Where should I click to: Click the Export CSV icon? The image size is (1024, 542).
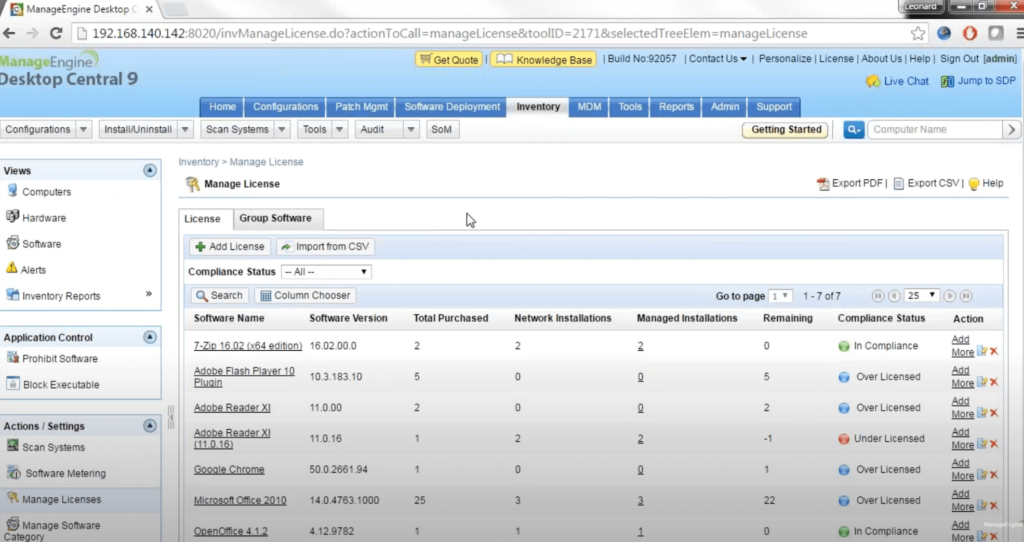[x=899, y=184]
